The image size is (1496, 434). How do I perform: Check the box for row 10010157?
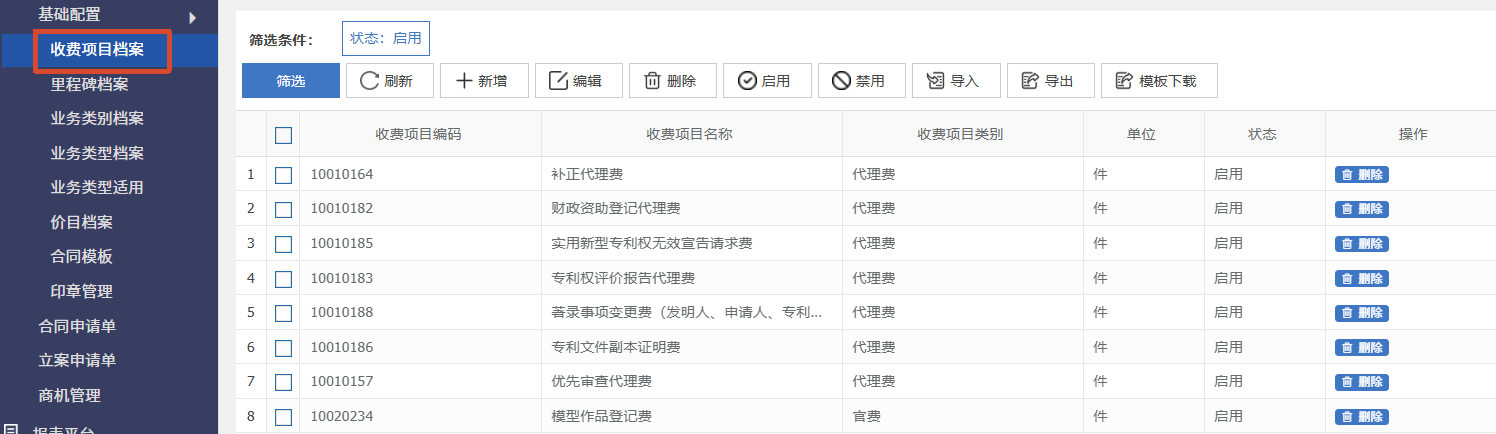(283, 382)
